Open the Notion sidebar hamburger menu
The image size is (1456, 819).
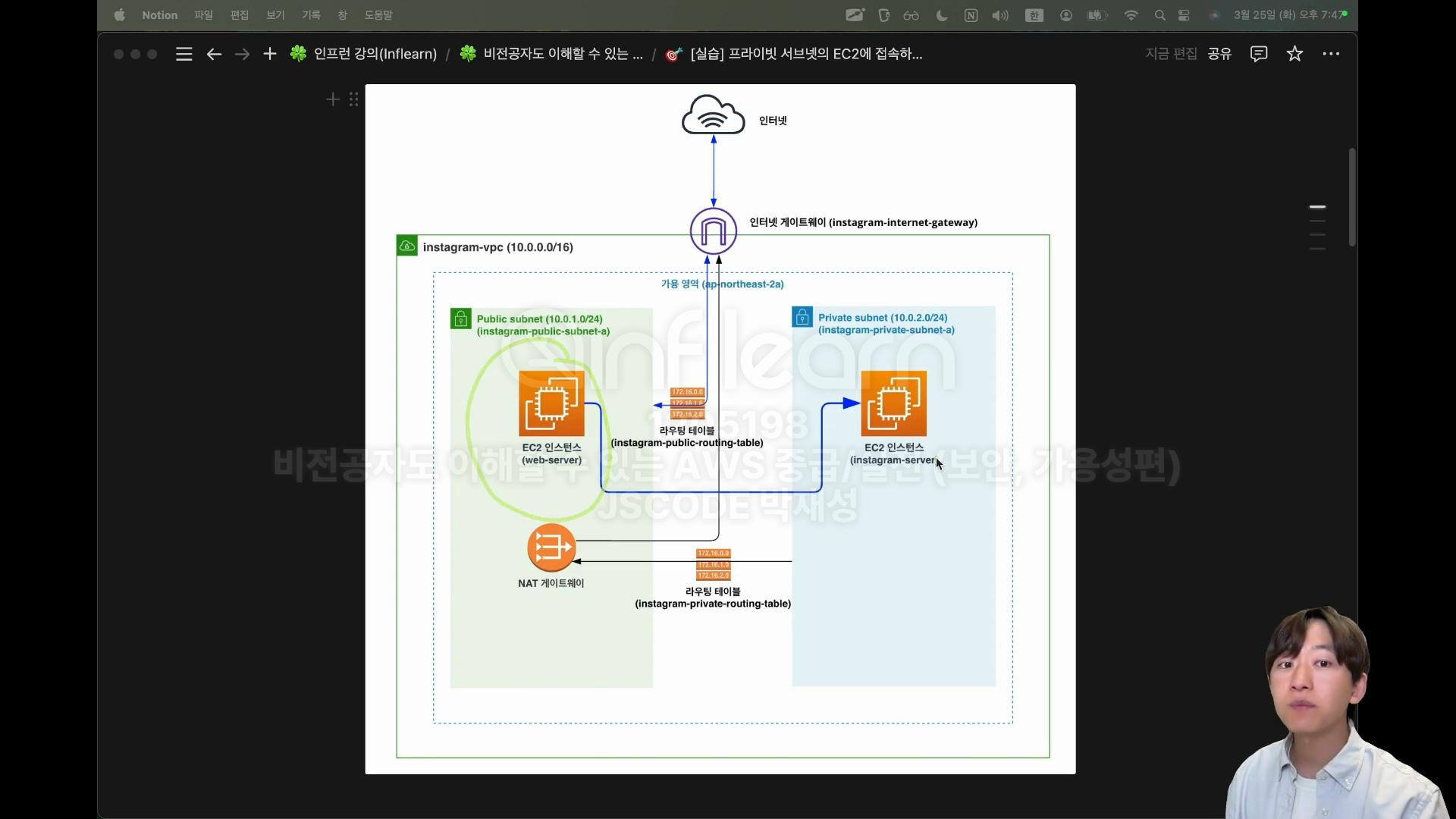pyautogui.click(x=184, y=54)
